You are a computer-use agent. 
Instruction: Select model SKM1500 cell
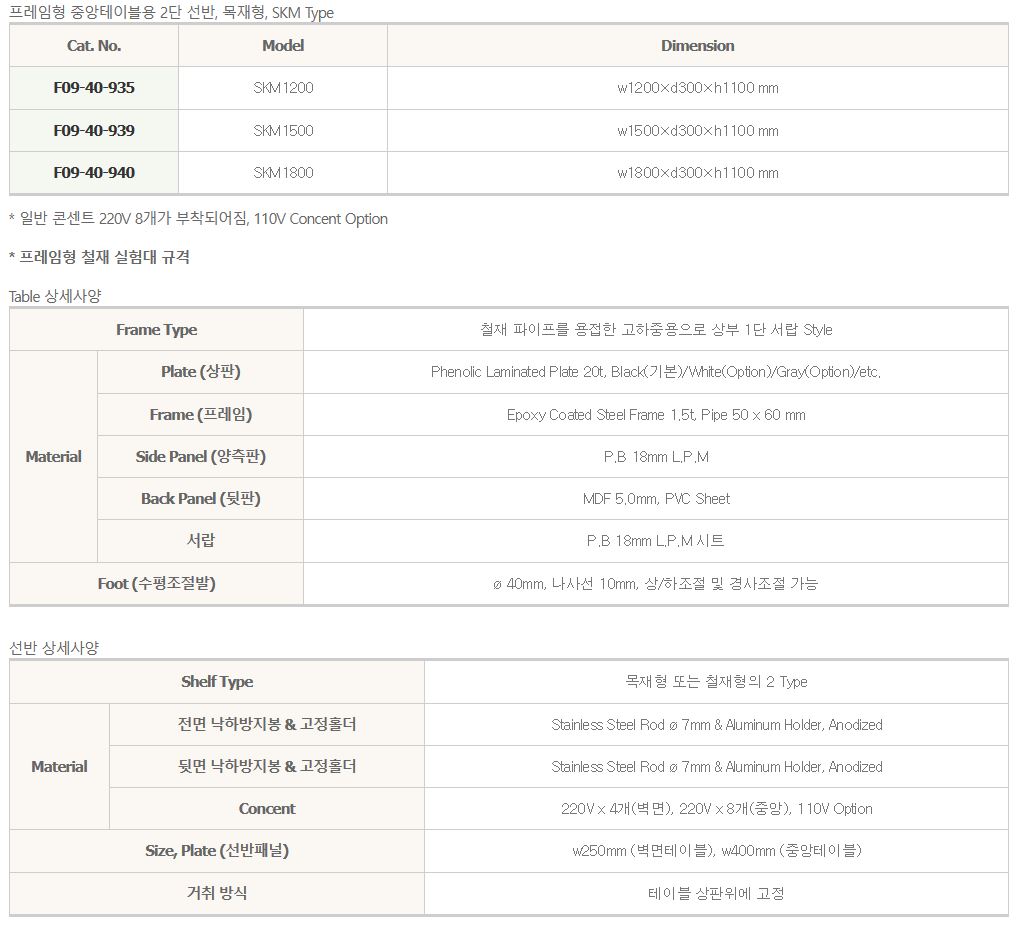coord(283,131)
